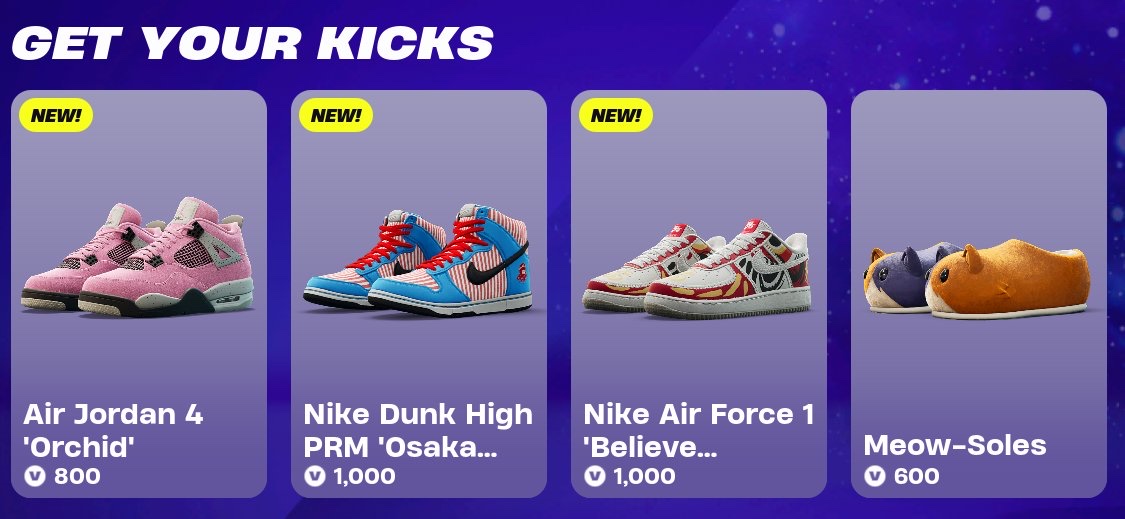1125x519 pixels.
Task: Select the red and white Air Force 1 sneakers
Action: tap(697, 268)
